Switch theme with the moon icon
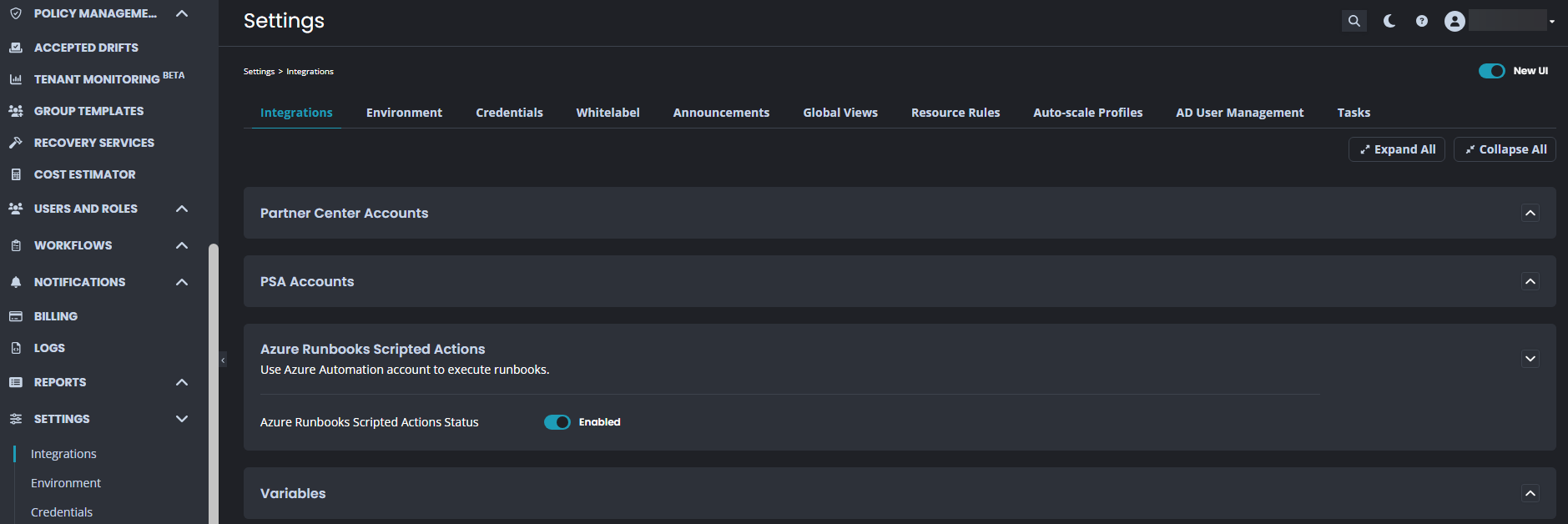 [1389, 21]
